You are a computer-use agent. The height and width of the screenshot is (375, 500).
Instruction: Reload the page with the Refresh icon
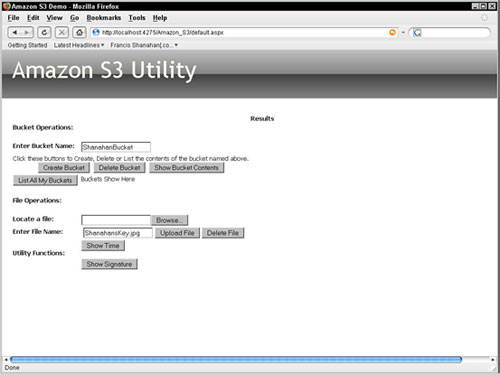point(44,32)
